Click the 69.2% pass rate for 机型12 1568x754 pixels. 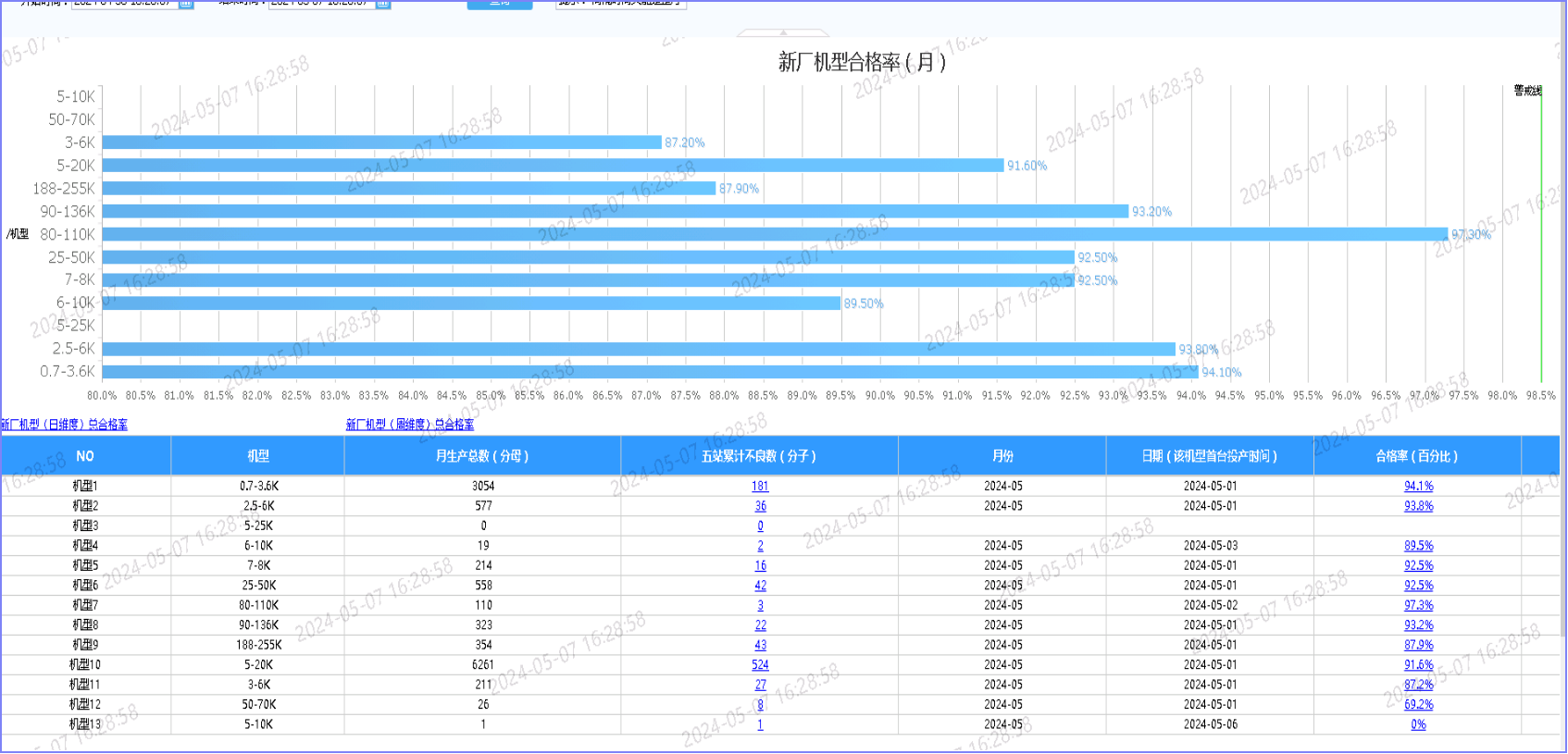click(x=1418, y=704)
